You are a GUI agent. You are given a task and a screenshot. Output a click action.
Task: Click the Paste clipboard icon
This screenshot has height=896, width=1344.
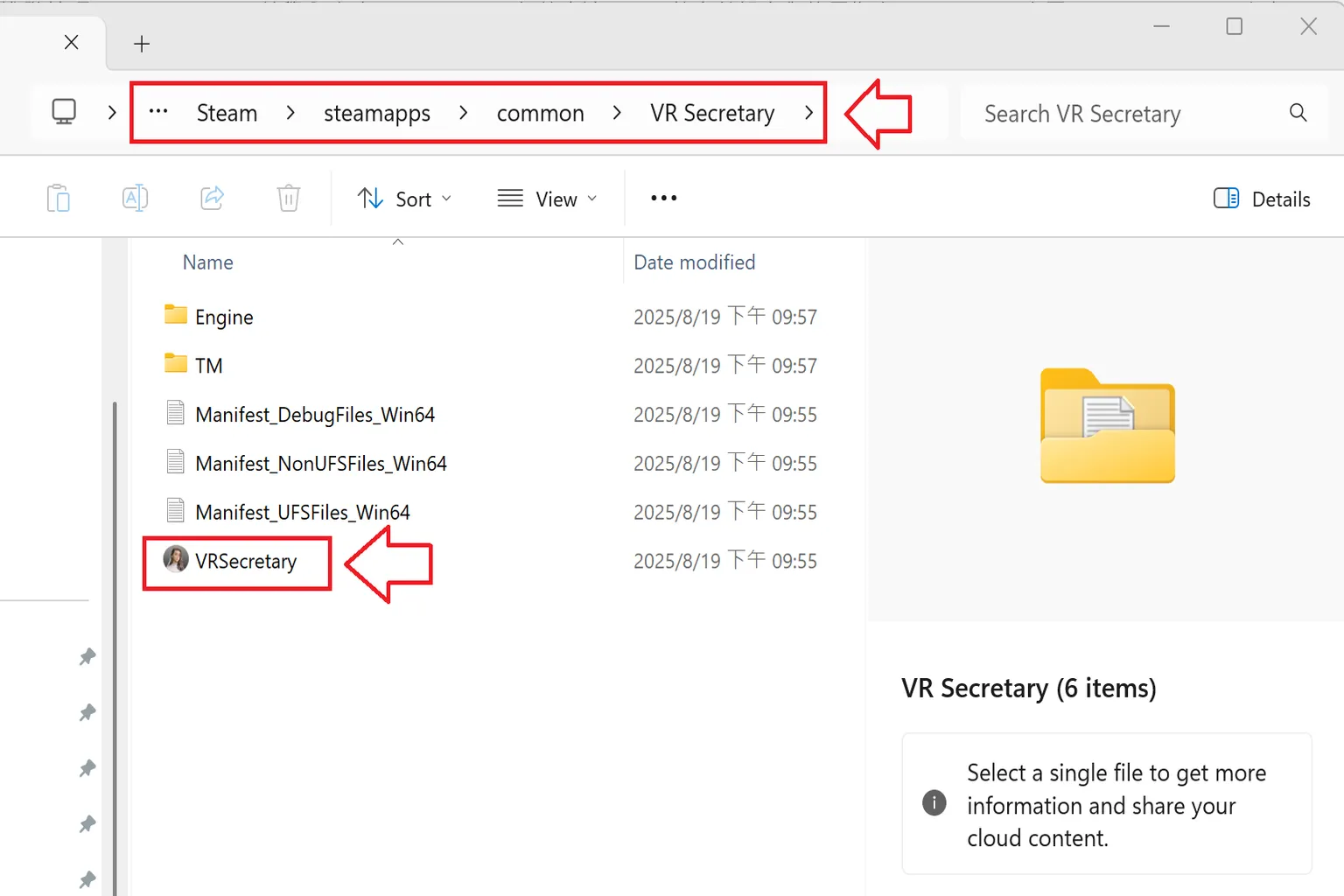click(x=59, y=199)
